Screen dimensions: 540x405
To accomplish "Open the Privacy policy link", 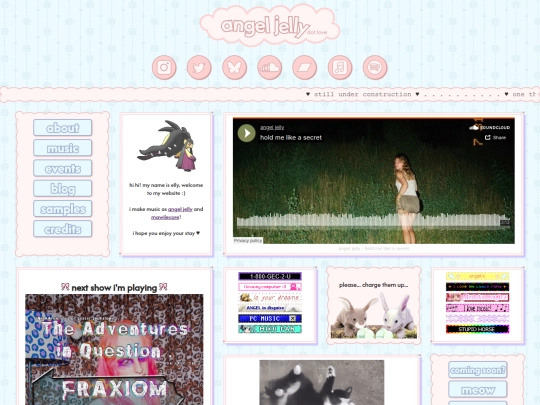I will pyautogui.click(x=248, y=240).
